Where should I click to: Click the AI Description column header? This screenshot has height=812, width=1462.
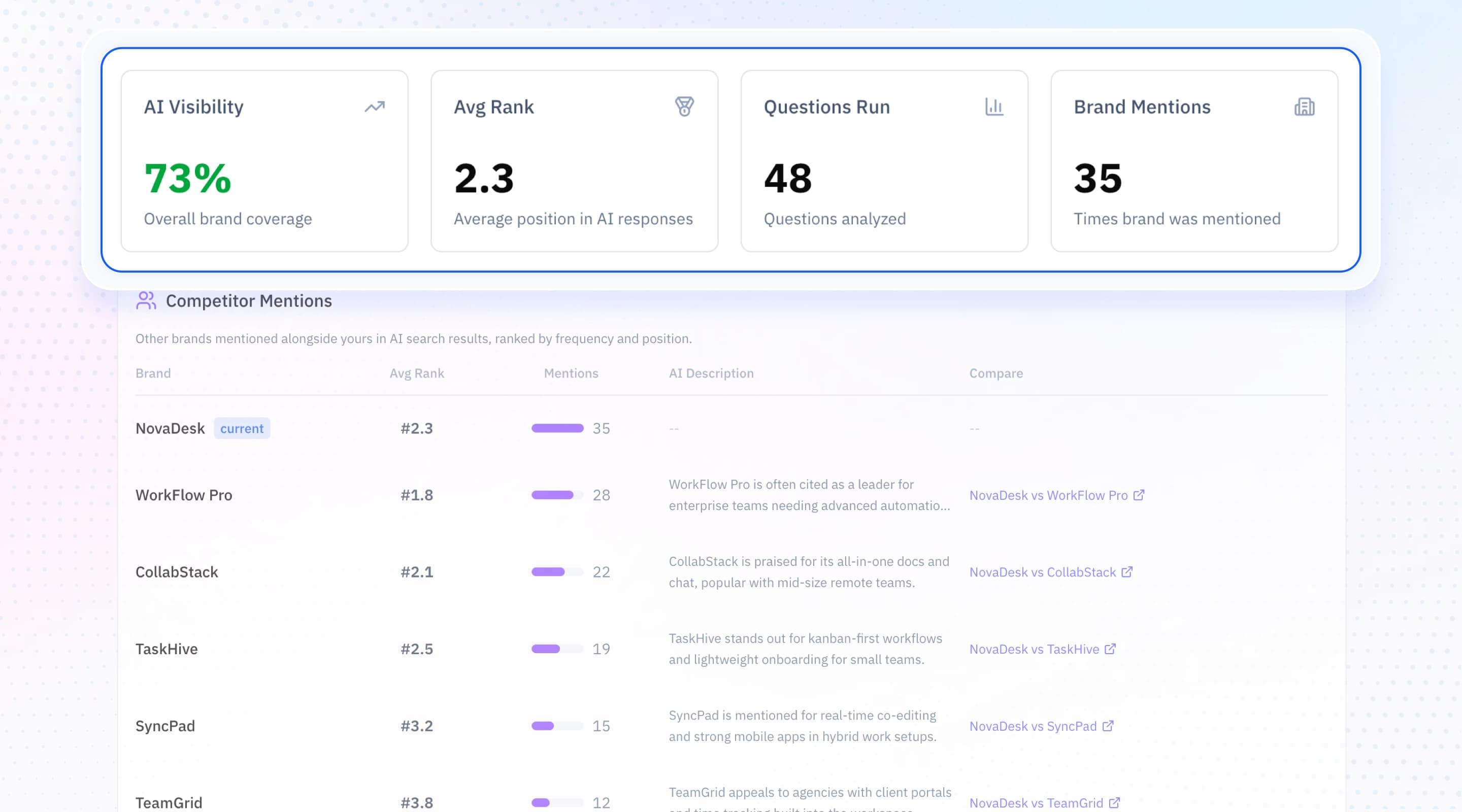tap(711, 374)
